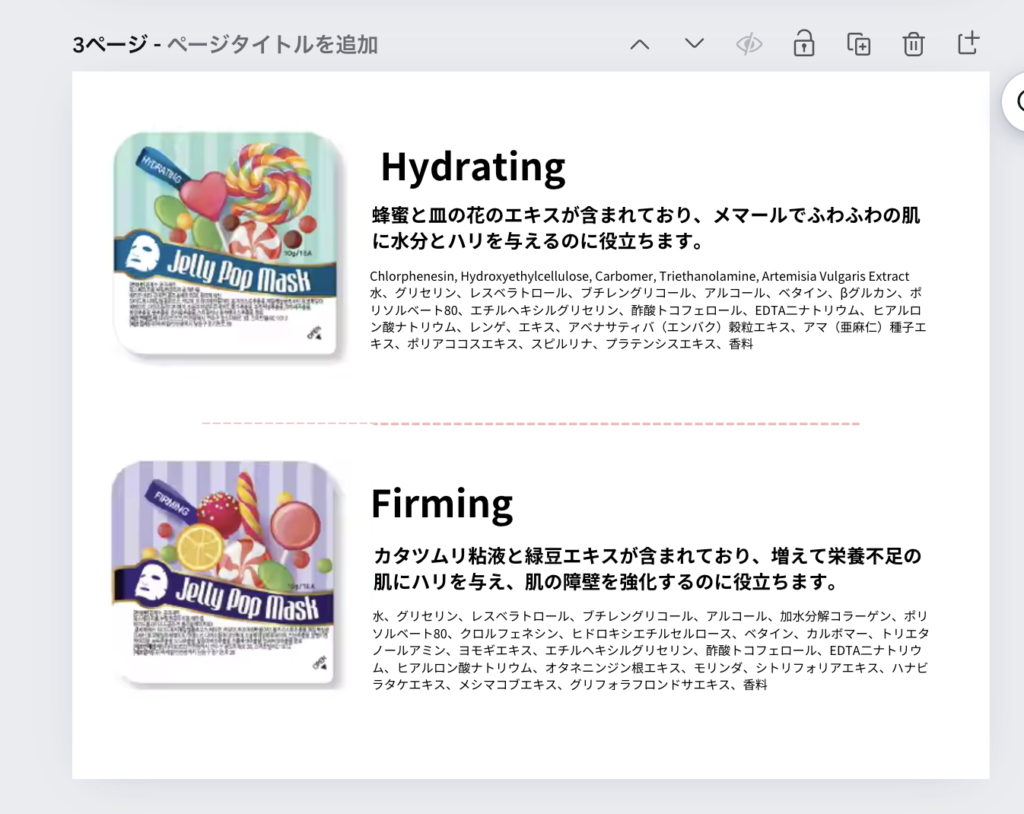The width and height of the screenshot is (1024, 814).
Task: Select the bold Firming description starting カタツムリ粘液
Action: 647,568
